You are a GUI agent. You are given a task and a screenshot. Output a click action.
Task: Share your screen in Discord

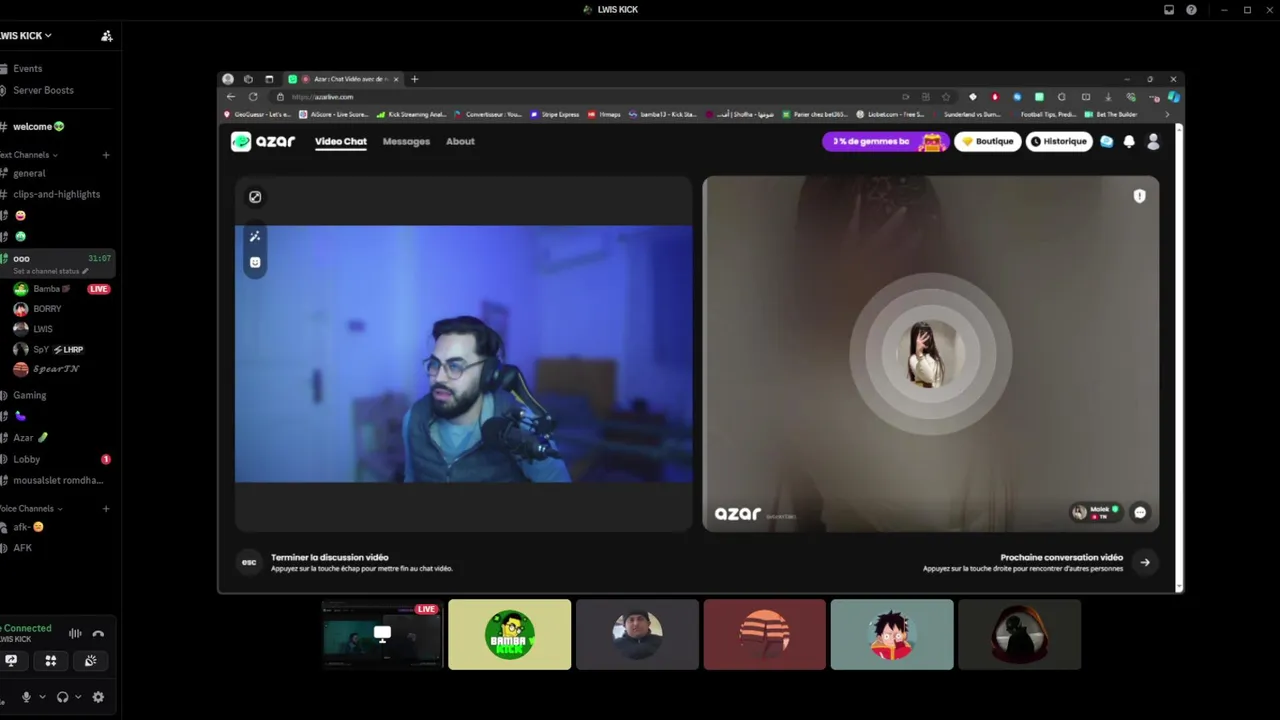coord(11,660)
